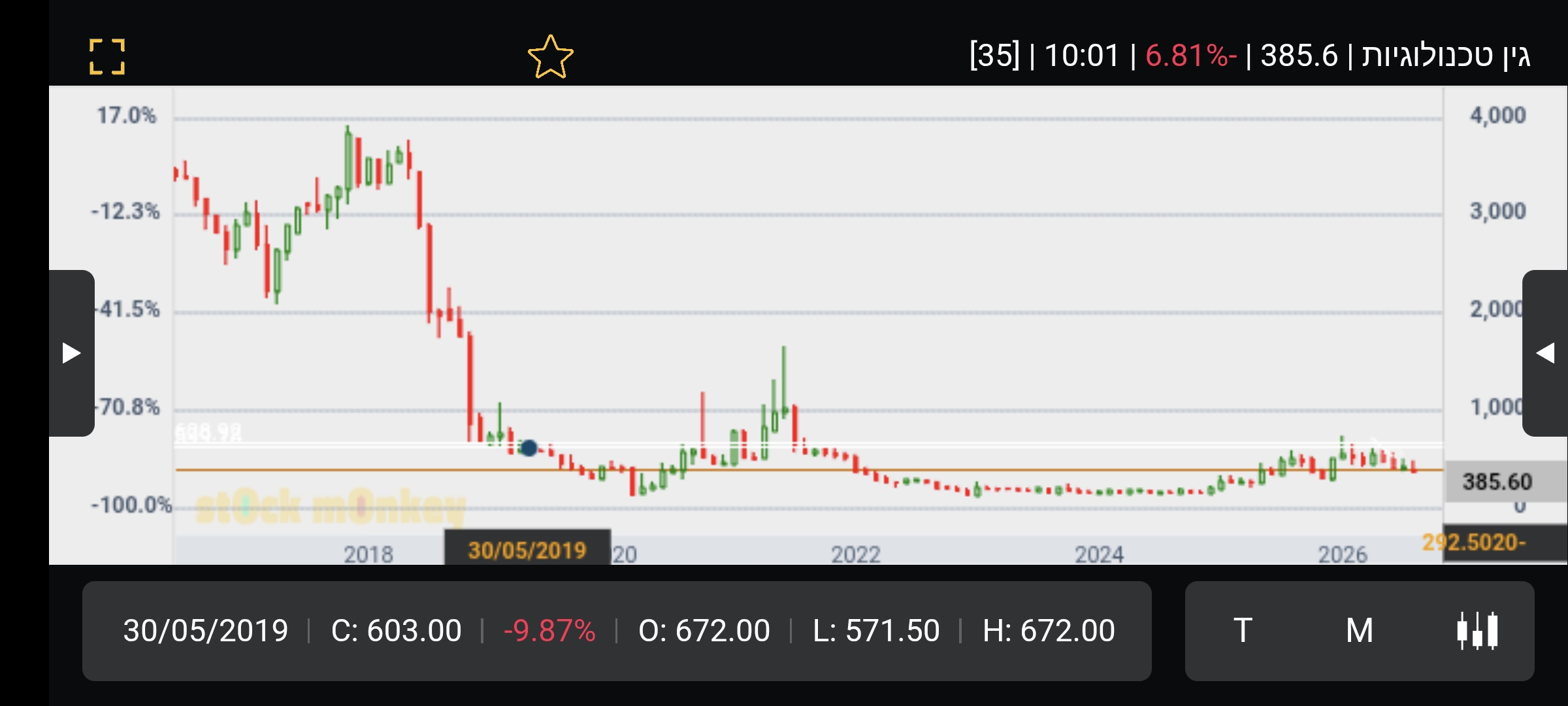Click the -100.0% percent axis label

[131, 505]
